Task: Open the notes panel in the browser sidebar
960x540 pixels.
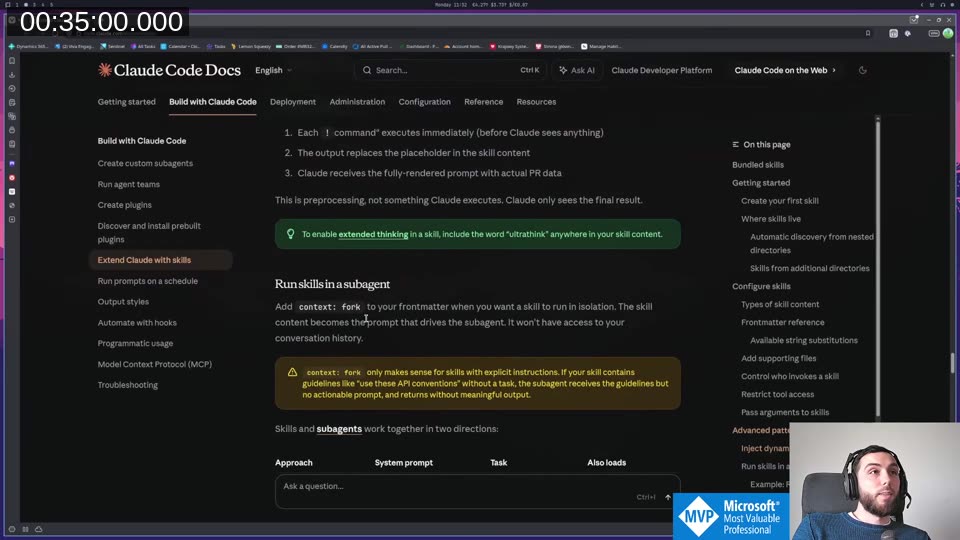Action: (12, 102)
